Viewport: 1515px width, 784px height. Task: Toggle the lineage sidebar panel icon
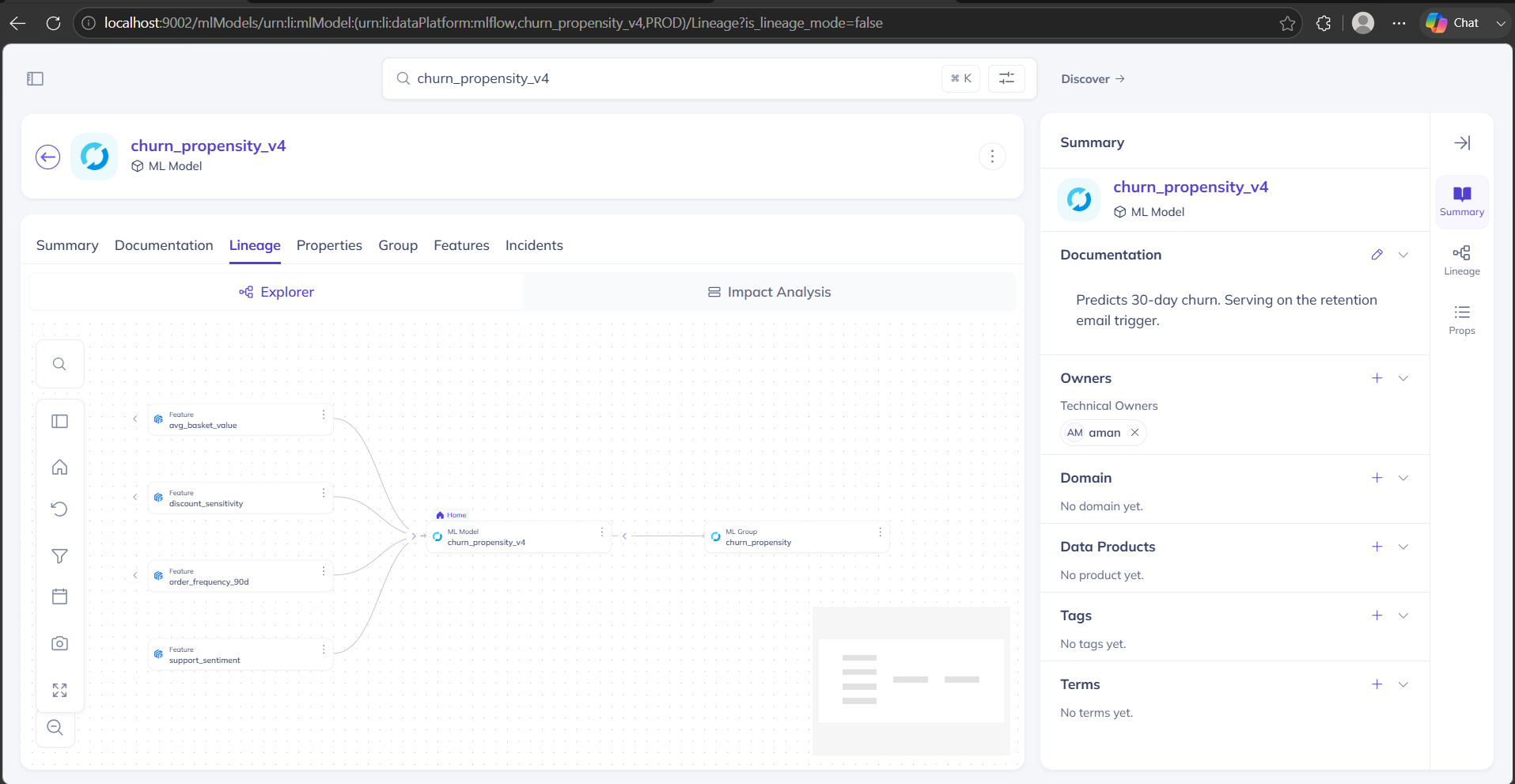coord(59,421)
